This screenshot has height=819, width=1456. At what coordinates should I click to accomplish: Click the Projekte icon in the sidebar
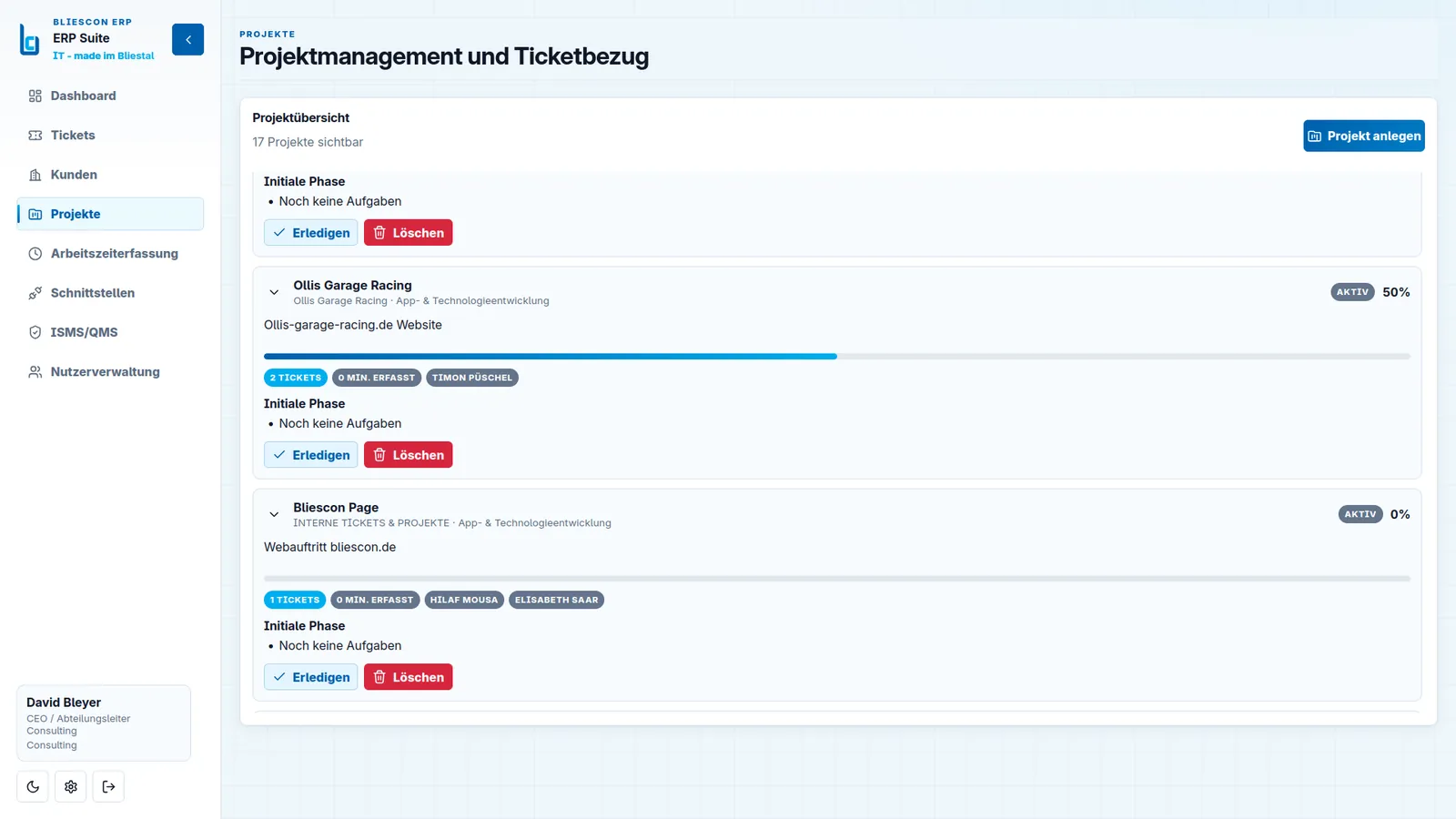(35, 214)
